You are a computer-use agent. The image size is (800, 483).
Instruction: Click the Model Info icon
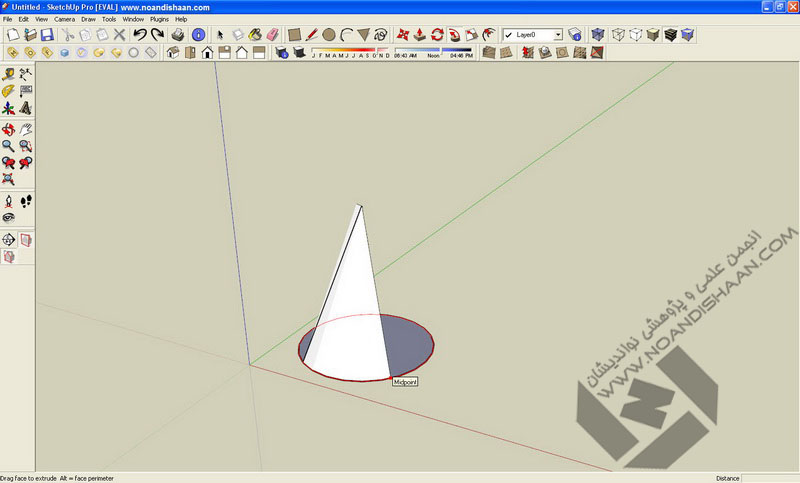199,35
